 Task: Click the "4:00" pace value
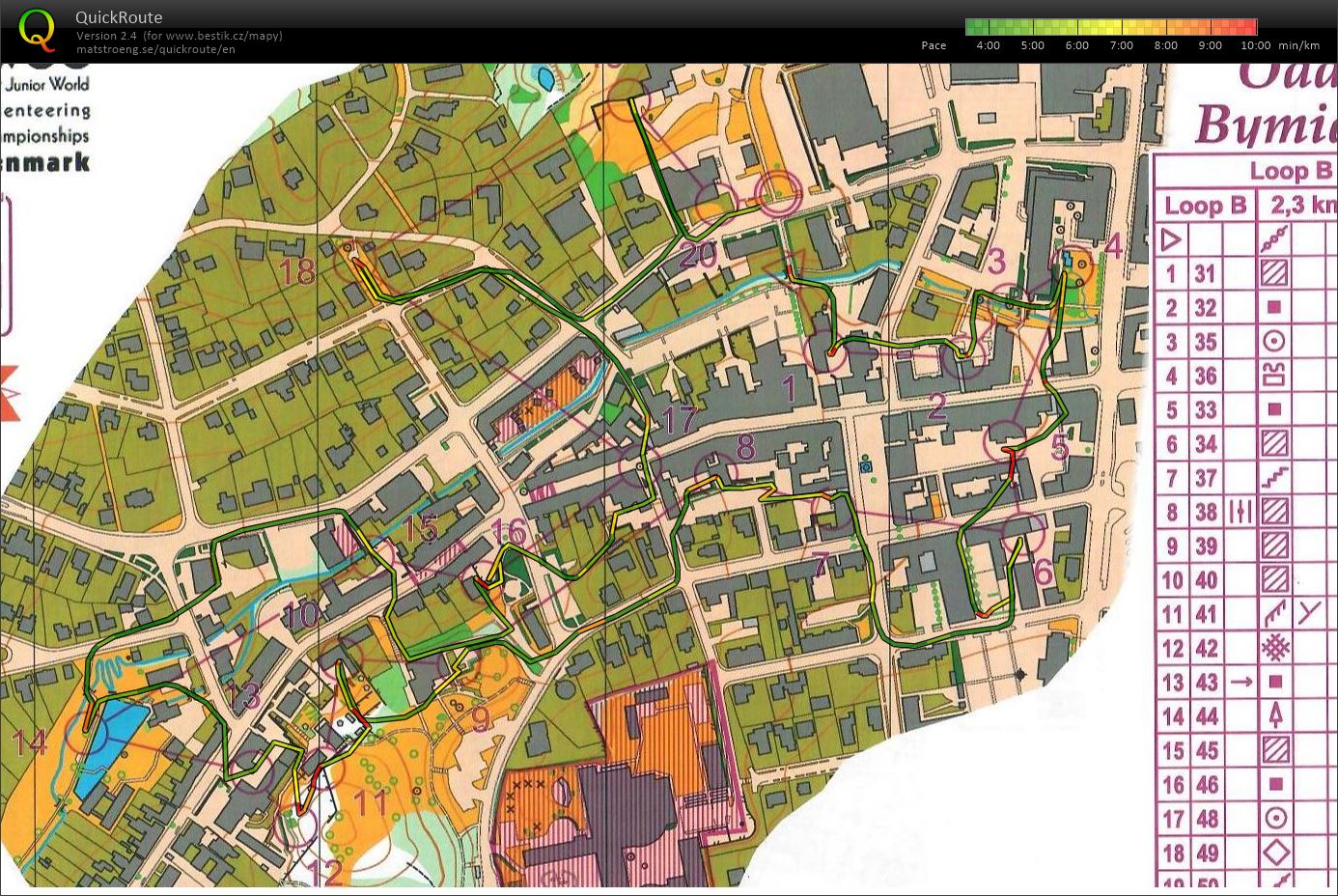[x=988, y=45]
